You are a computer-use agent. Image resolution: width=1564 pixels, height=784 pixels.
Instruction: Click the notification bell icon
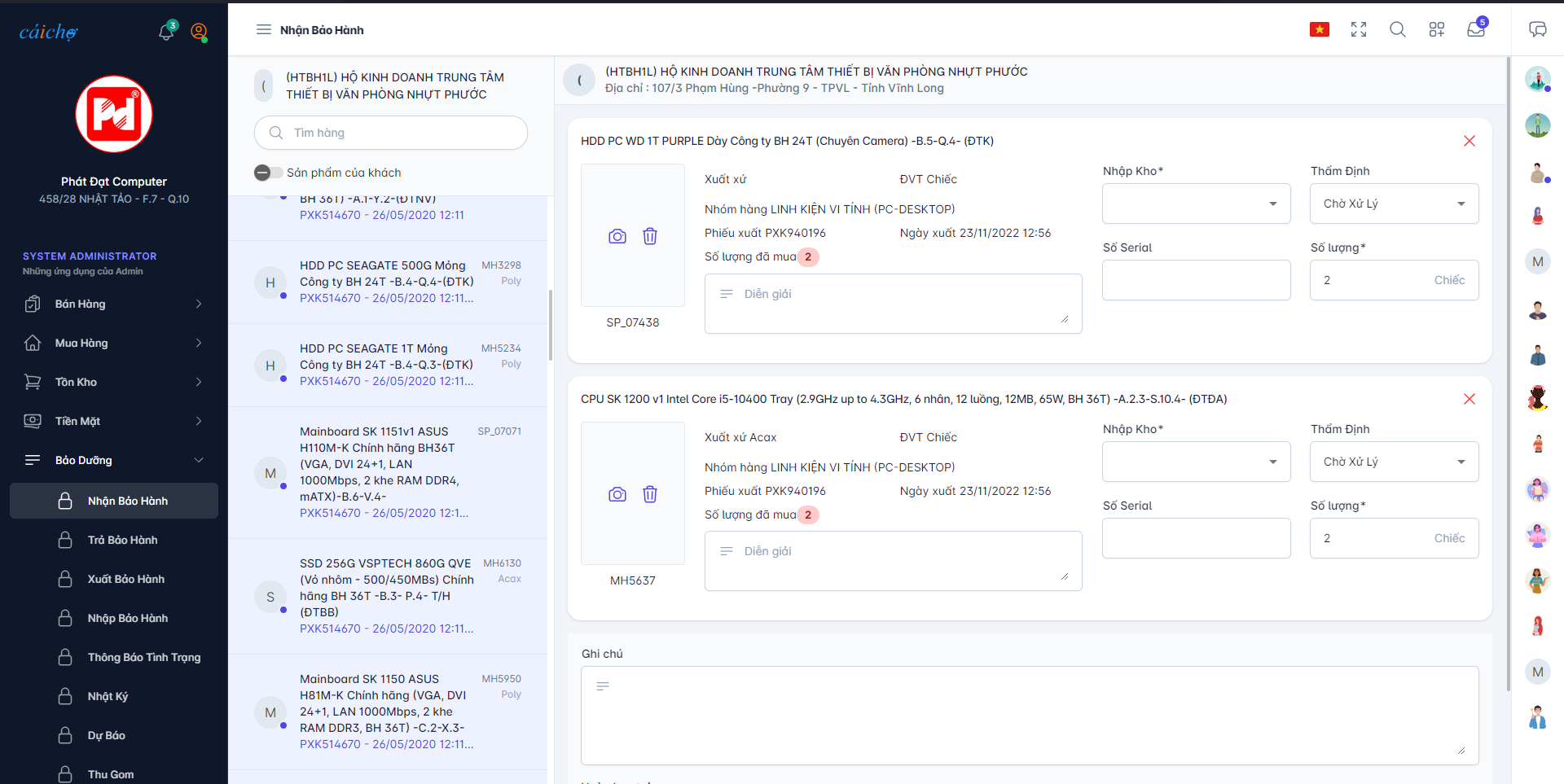pos(166,32)
